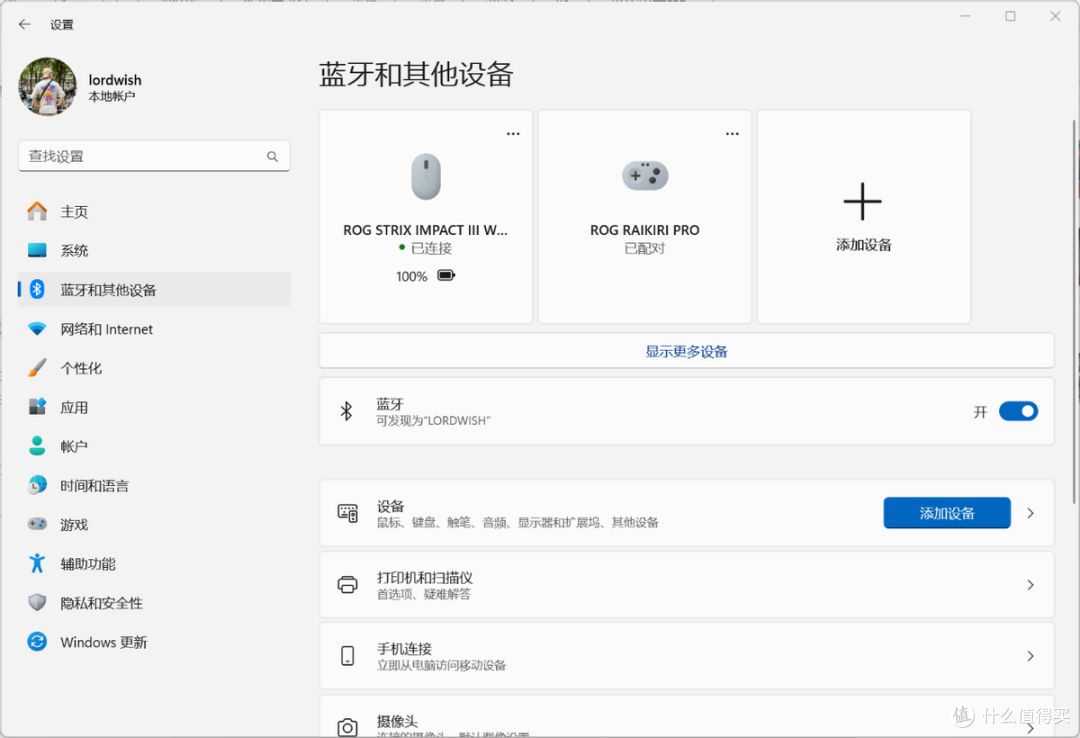Maximize the Settings window

(1010, 16)
